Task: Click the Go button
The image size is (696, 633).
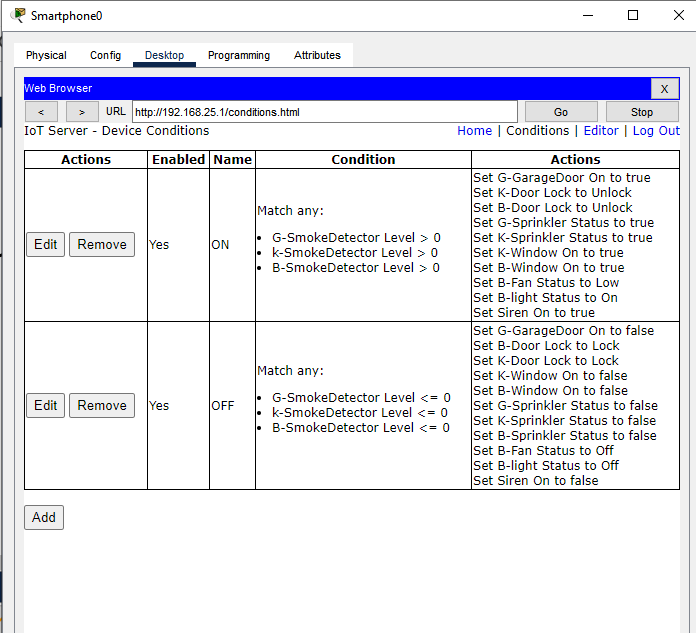Action: coord(561,112)
